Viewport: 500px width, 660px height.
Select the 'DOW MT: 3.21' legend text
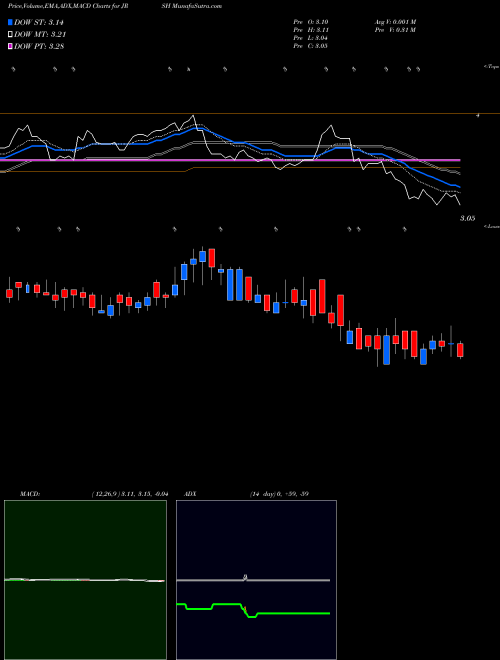(40, 34)
